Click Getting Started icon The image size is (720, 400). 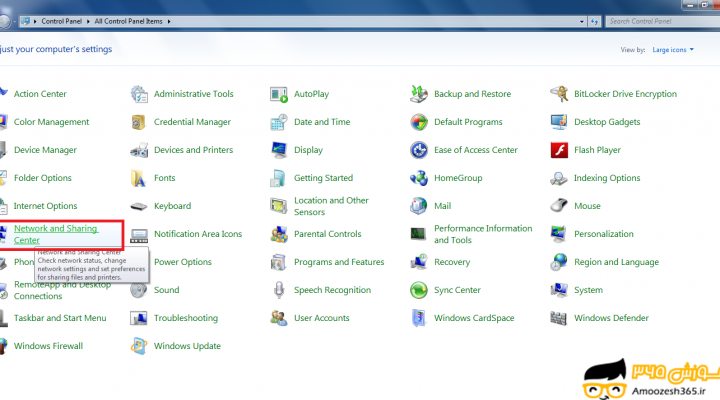pyautogui.click(x=279, y=178)
